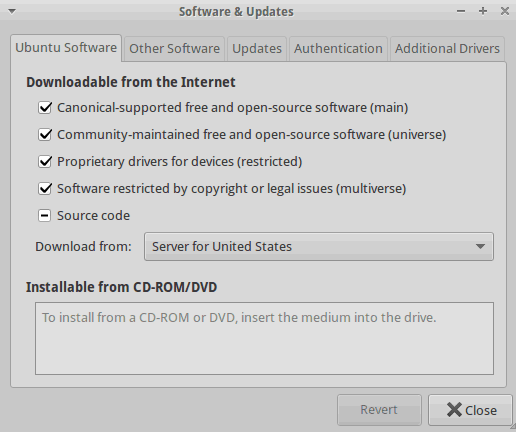Click the Revert button

click(x=379, y=410)
